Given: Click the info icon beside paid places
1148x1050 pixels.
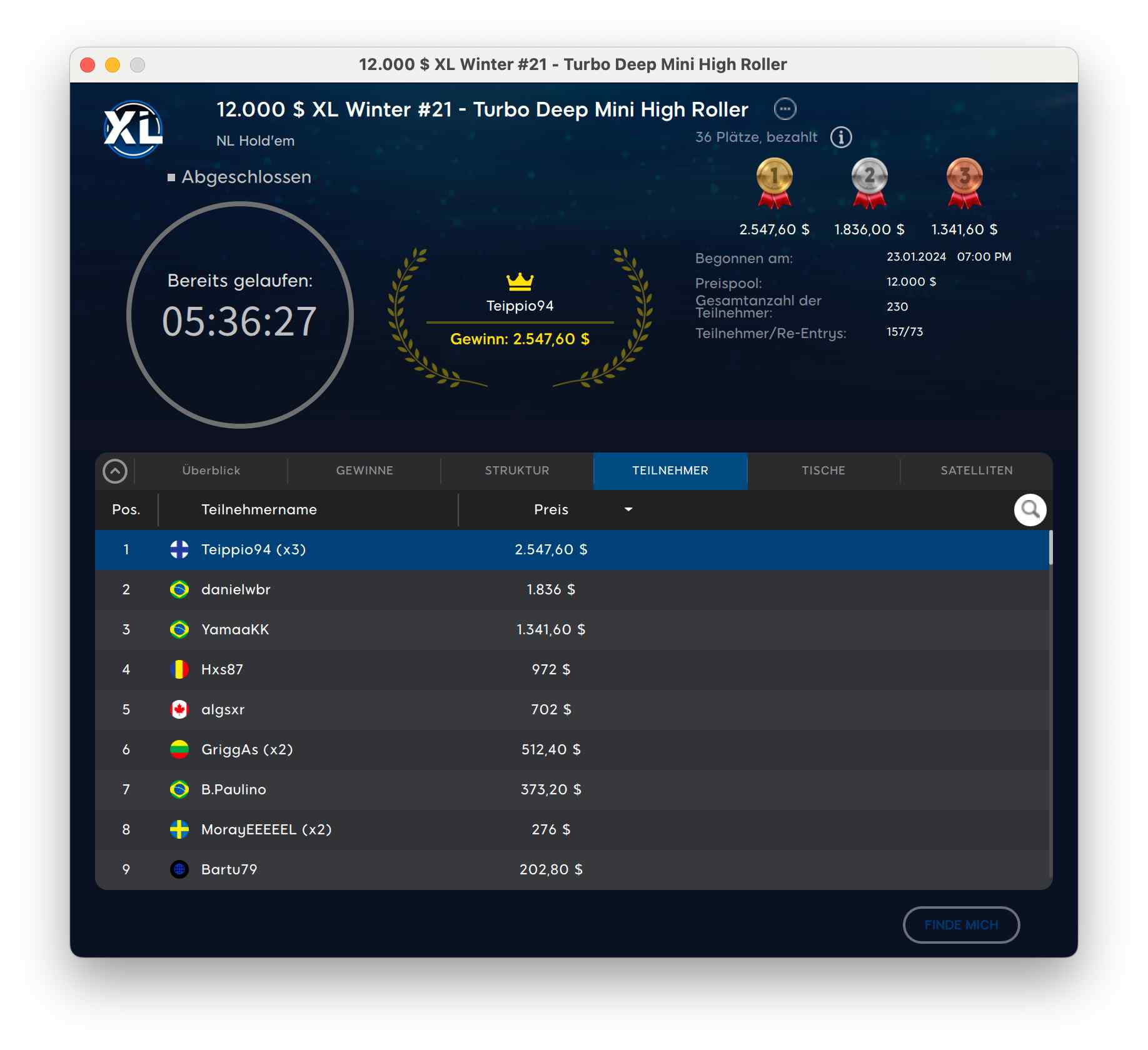Looking at the screenshot, I should click(840, 137).
